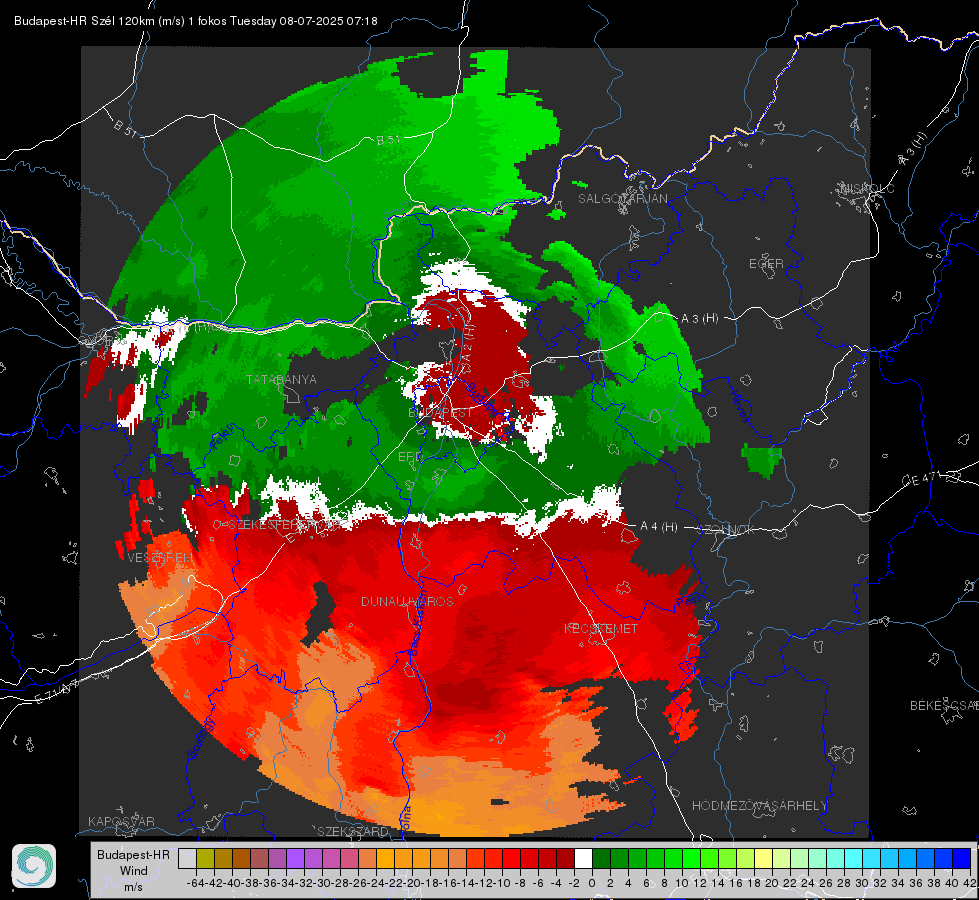Click the Somogy county label
This screenshot has width=979, height=900.
(200, 738)
